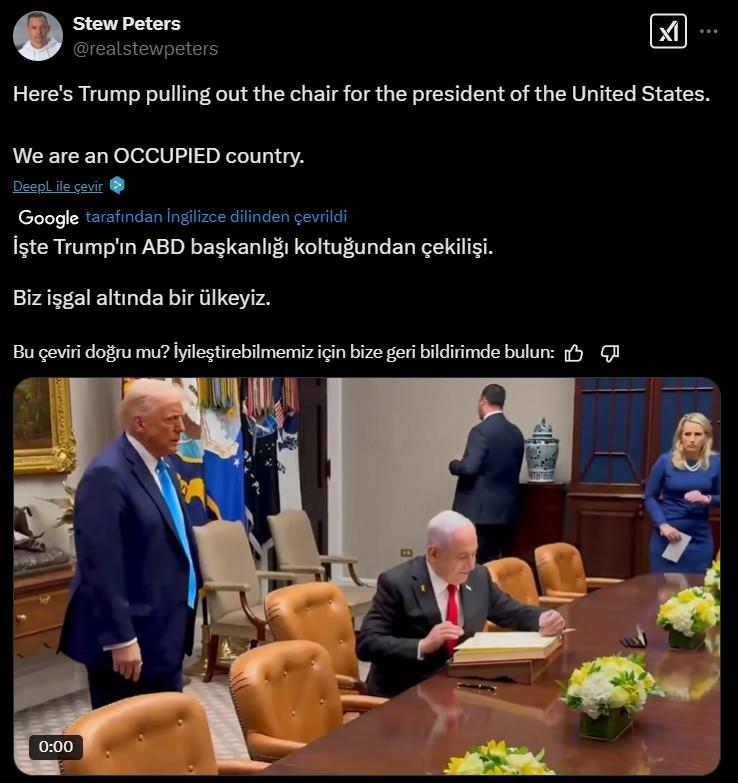Click the DeepL translate icon
This screenshot has height=783, width=738.
117,186
